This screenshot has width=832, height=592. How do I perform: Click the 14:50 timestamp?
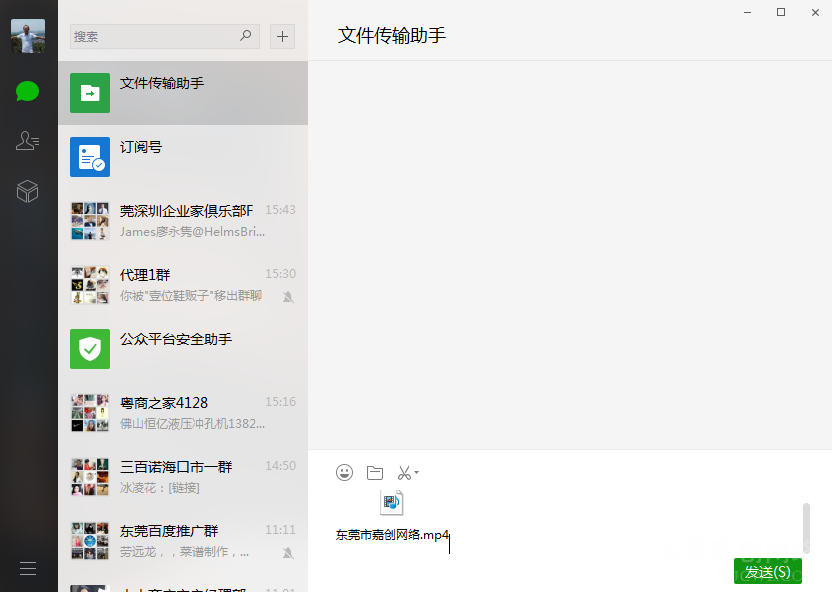pos(280,466)
